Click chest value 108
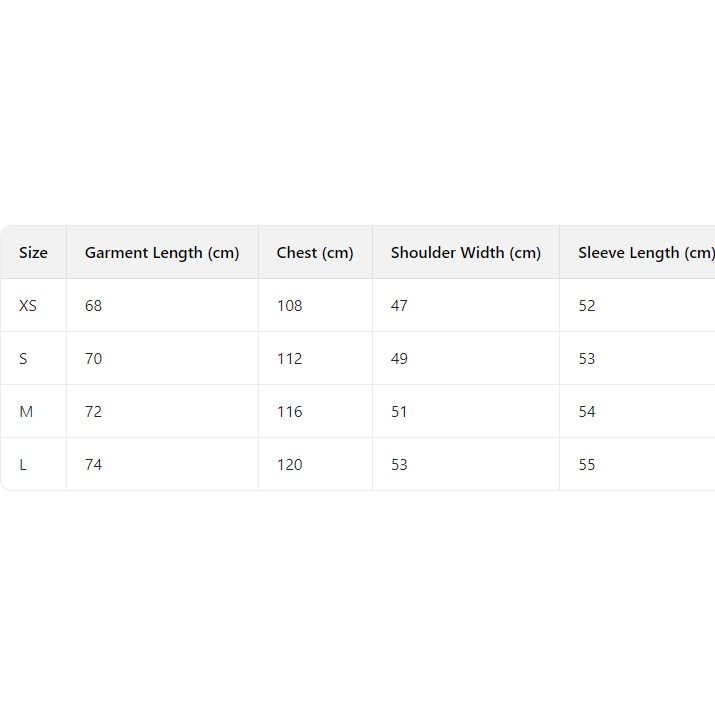Image resolution: width=715 pixels, height=715 pixels. pos(290,306)
